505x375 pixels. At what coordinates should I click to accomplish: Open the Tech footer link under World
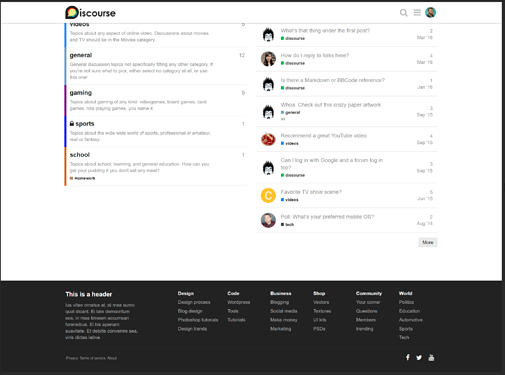[x=404, y=337]
